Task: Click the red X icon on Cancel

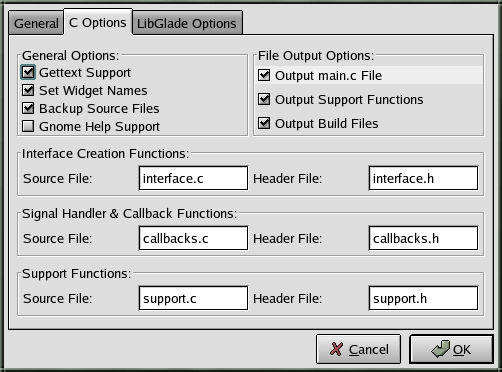Action: point(336,349)
